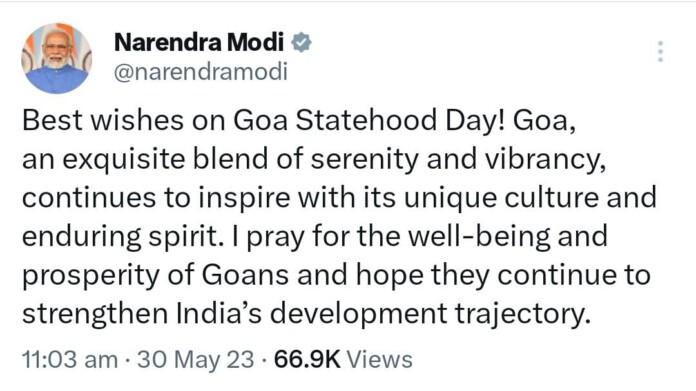The width and height of the screenshot is (696, 391).
Task: Click the word Goans in the tweet
Action: tap(245, 275)
